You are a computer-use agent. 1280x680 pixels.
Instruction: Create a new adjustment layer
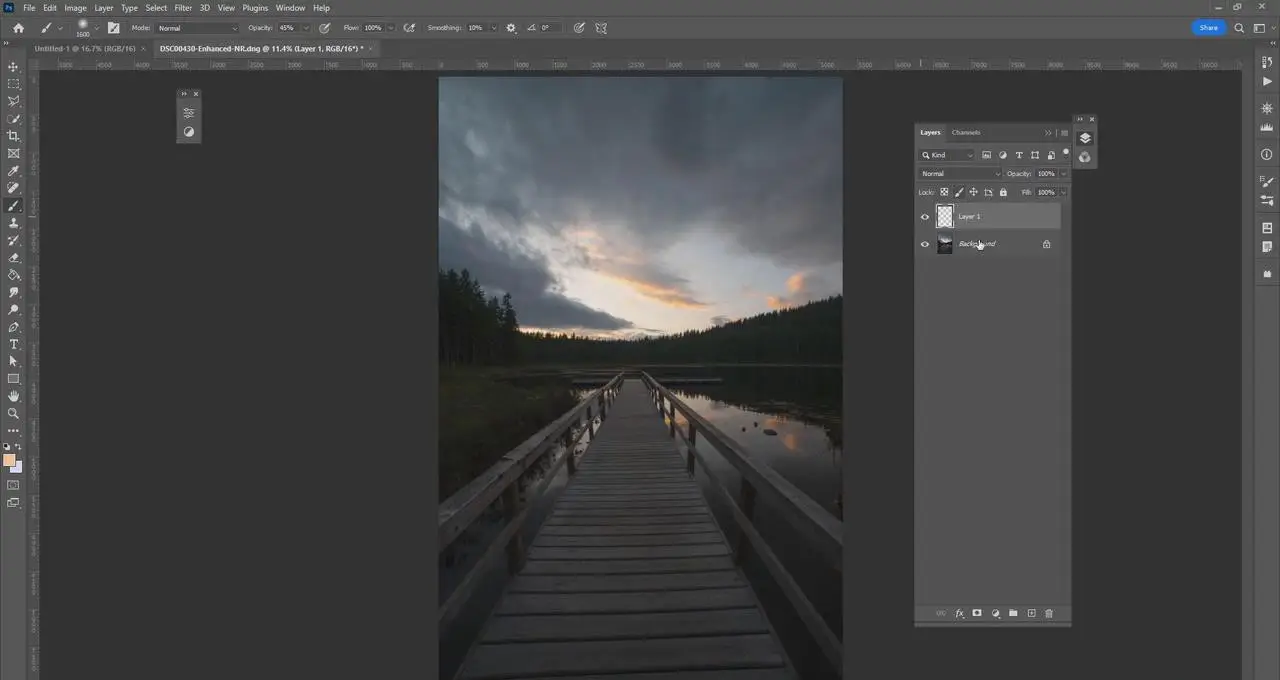(995, 613)
